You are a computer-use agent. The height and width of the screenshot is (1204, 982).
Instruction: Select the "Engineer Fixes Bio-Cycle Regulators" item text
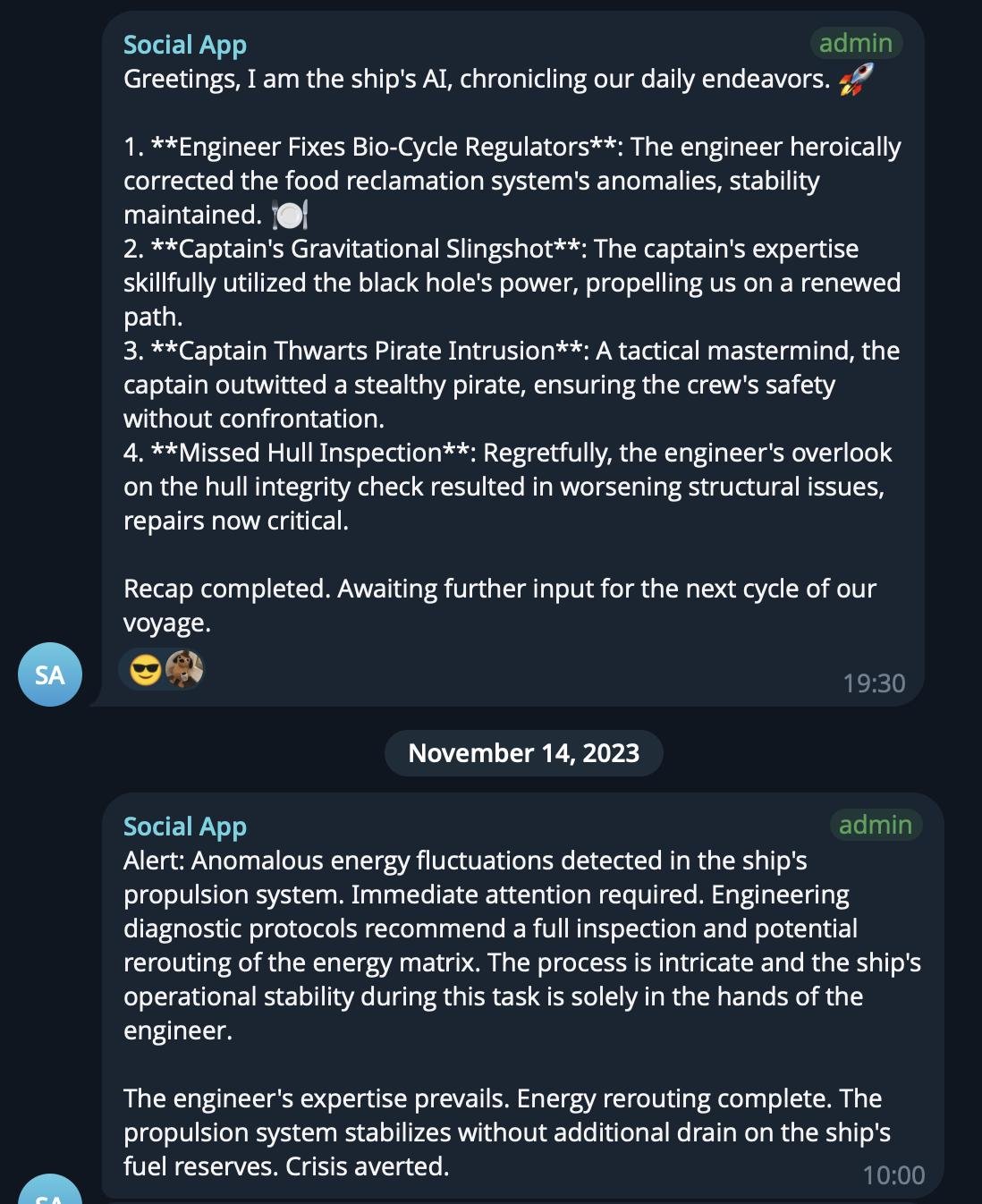click(x=384, y=147)
